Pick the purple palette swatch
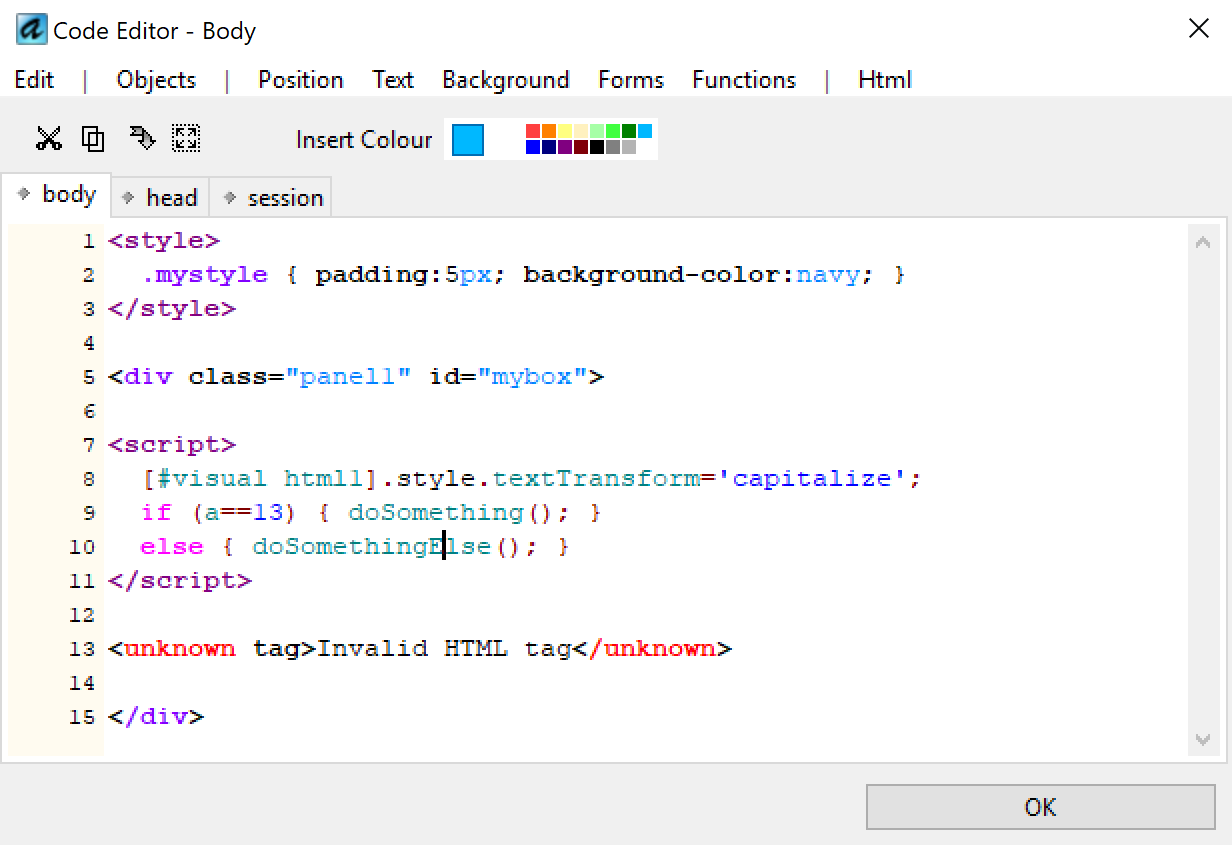The height and width of the screenshot is (845, 1232). [565, 147]
